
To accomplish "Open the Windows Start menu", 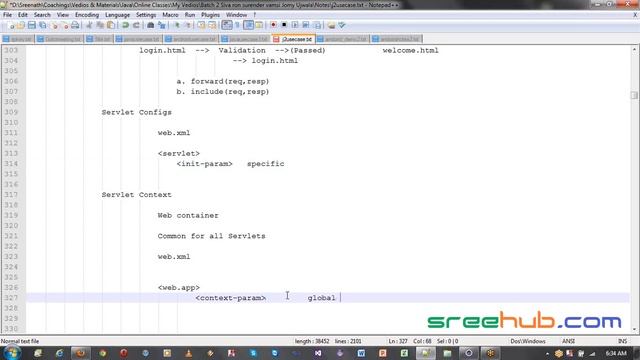I will click(x=12, y=353).
